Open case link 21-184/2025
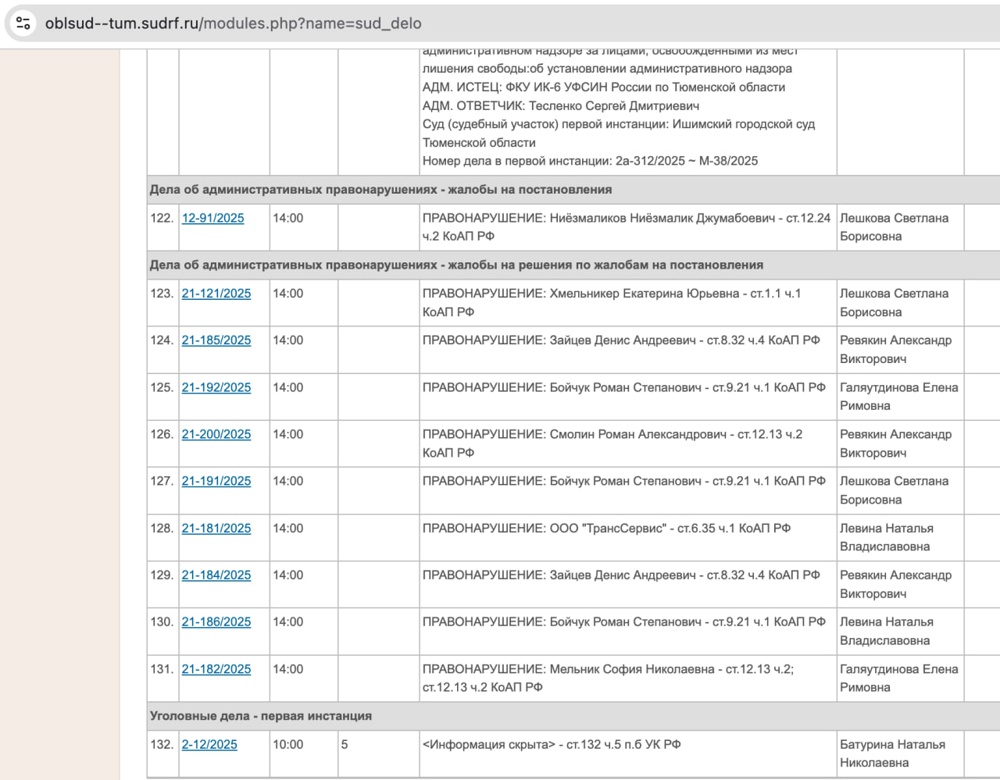 [216, 575]
